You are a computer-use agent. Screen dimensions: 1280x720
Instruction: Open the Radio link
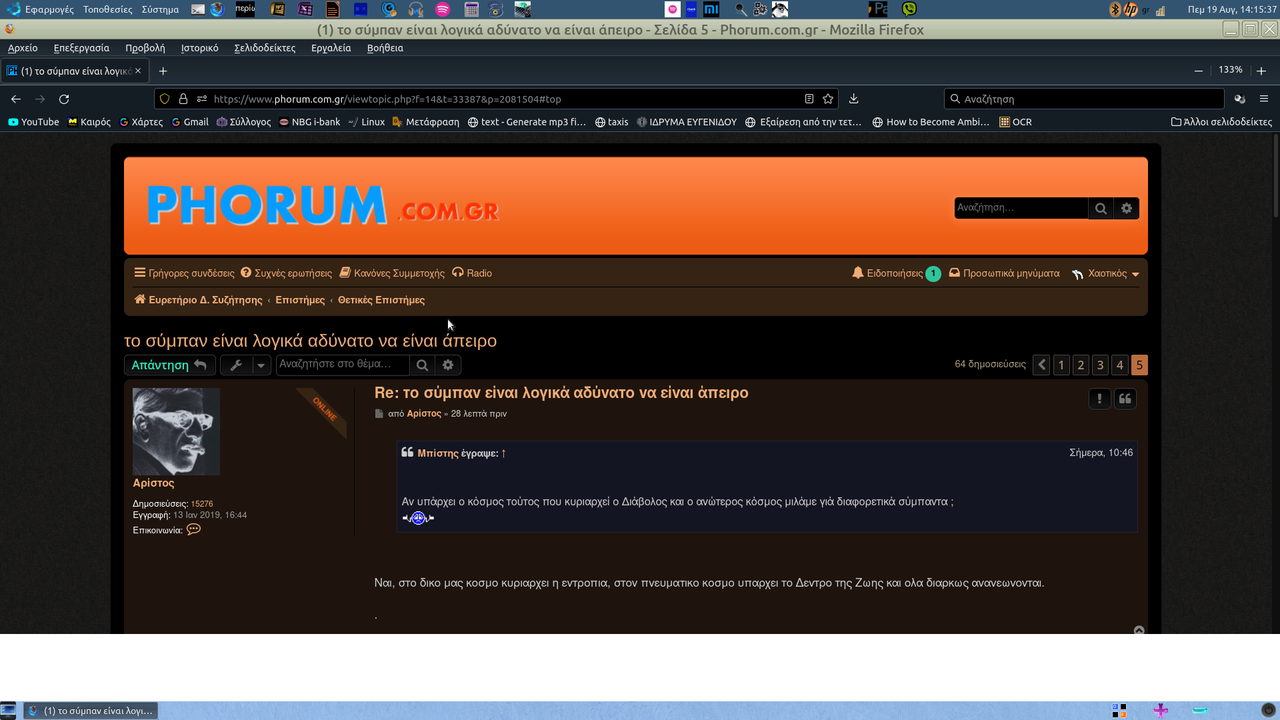(x=472, y=273)
